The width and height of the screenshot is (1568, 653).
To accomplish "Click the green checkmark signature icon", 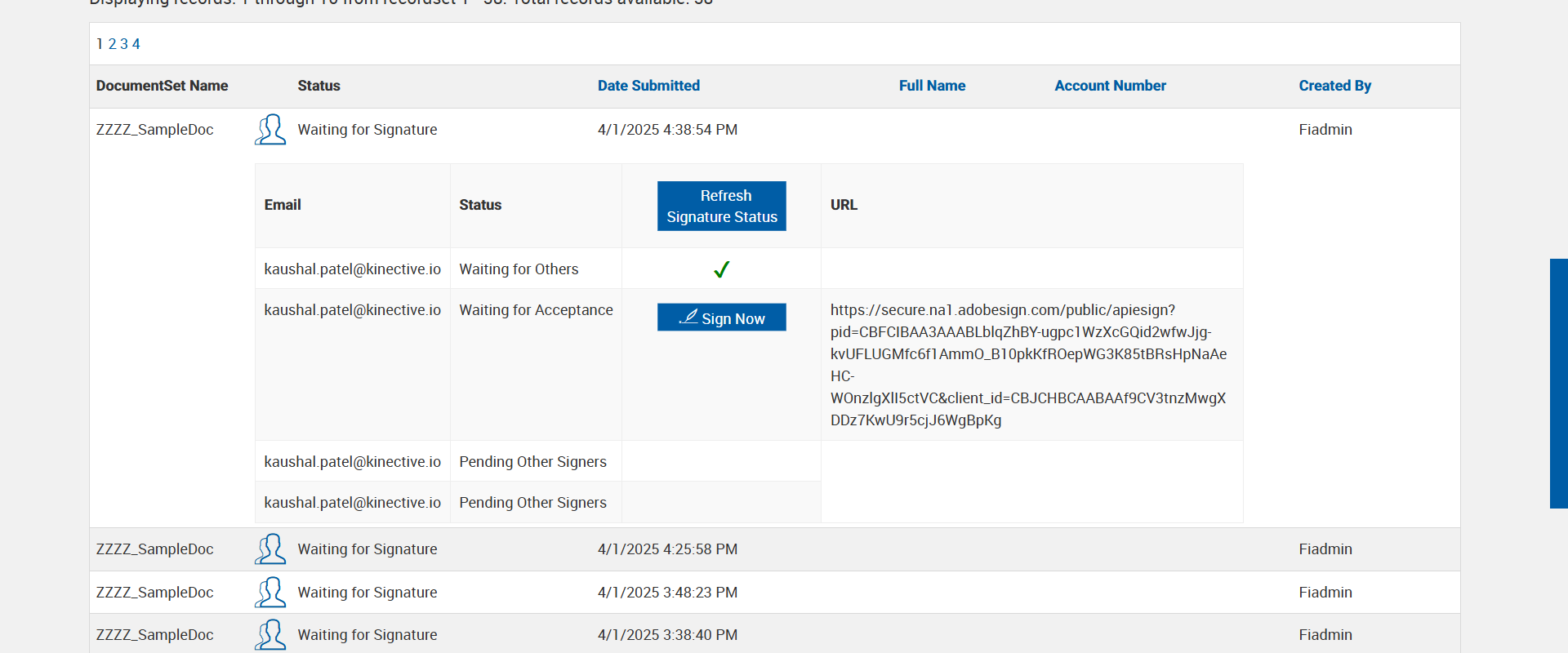I will (x=721, y=269).
